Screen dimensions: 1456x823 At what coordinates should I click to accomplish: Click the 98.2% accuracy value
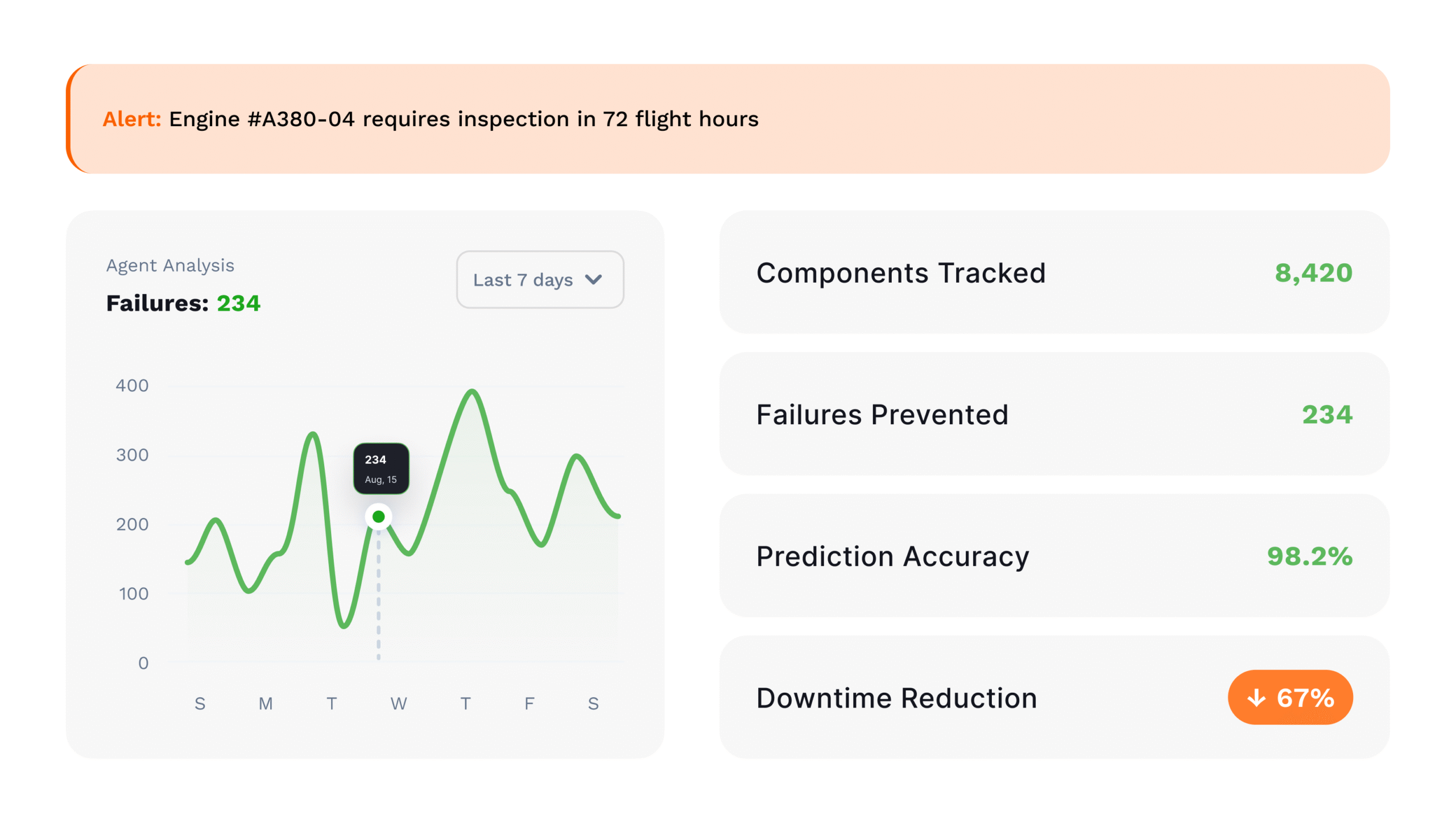coord(1309,556)
